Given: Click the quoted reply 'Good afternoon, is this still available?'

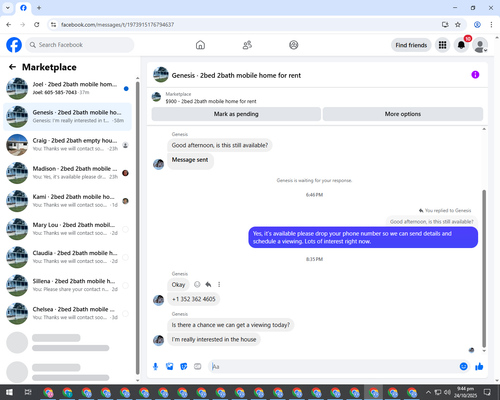Looking at the screenshot, I should 431,222.
